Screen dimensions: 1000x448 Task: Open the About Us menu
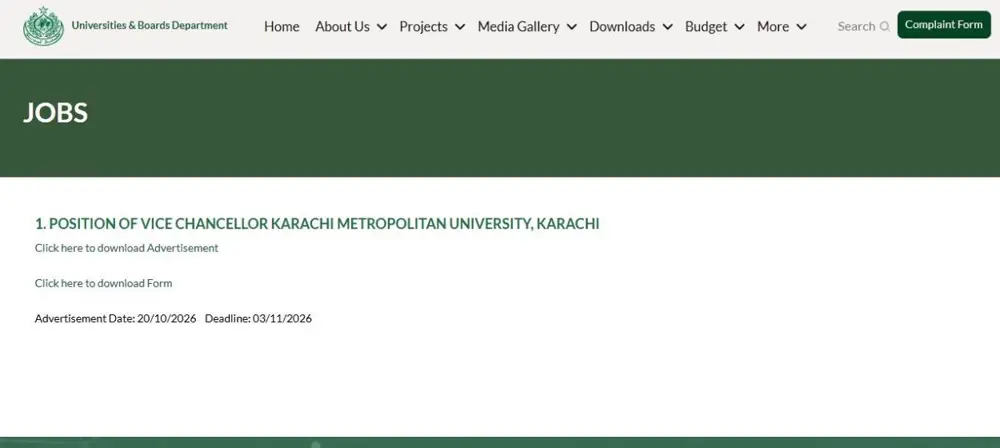[342, 26]
